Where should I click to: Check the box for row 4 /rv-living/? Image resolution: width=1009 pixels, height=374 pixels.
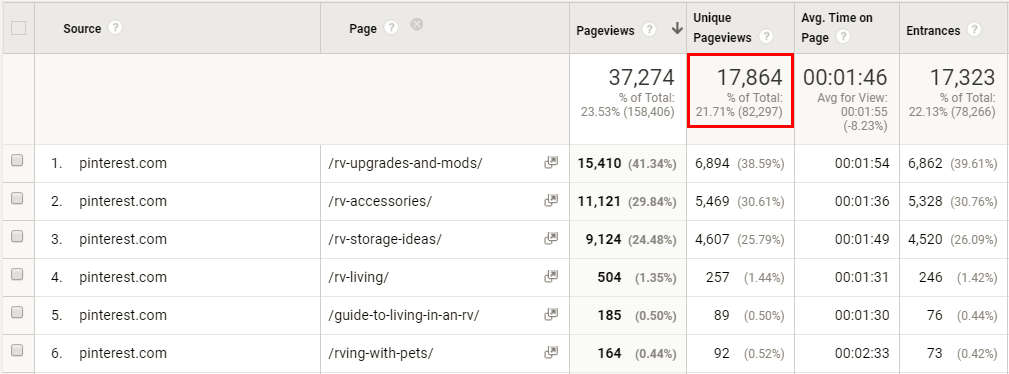(17, 275)
